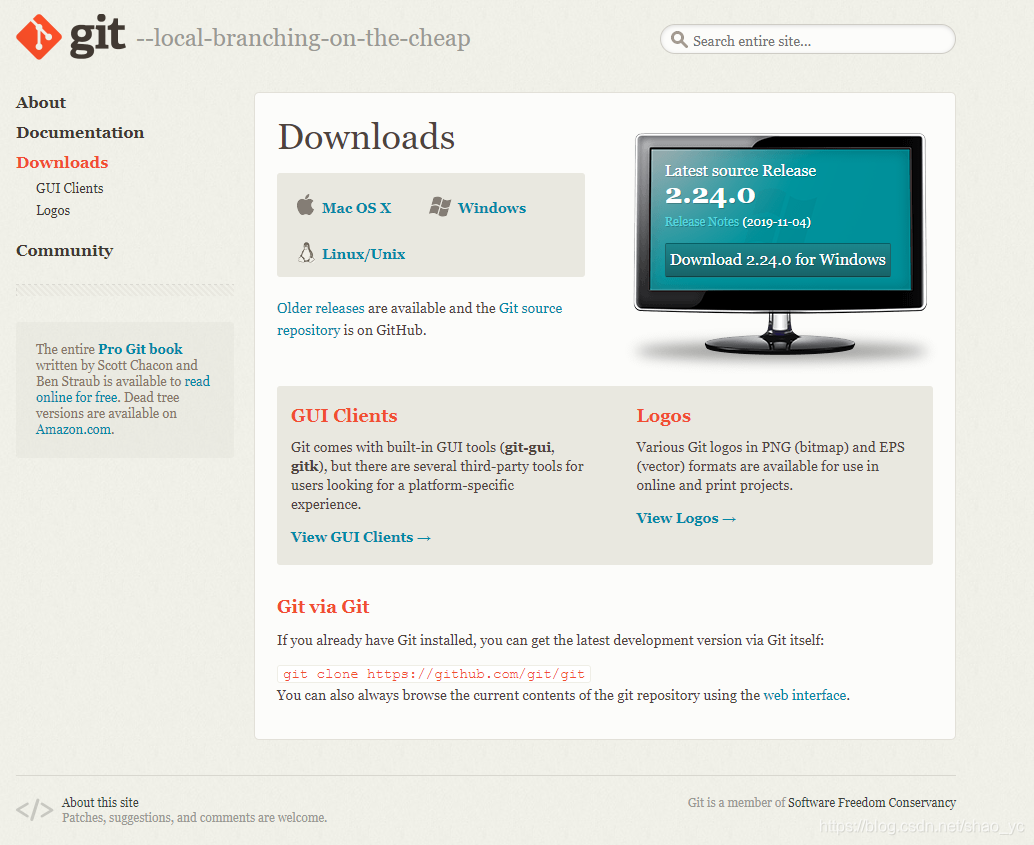This screenshot has width=1034, height=845.
Task: Click the git clone command text
Action: pyautogui.click(x=434, y=673)
